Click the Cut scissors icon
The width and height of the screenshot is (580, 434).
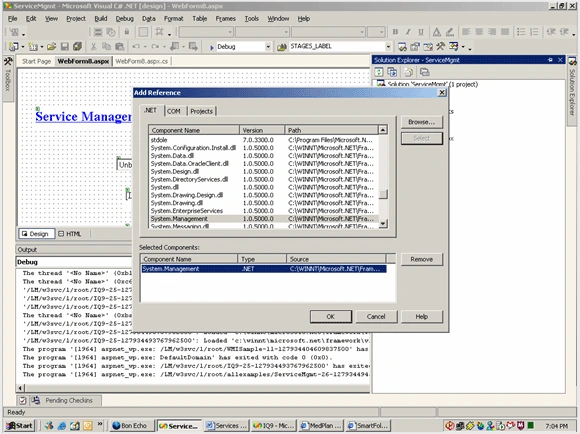(94, 47)
